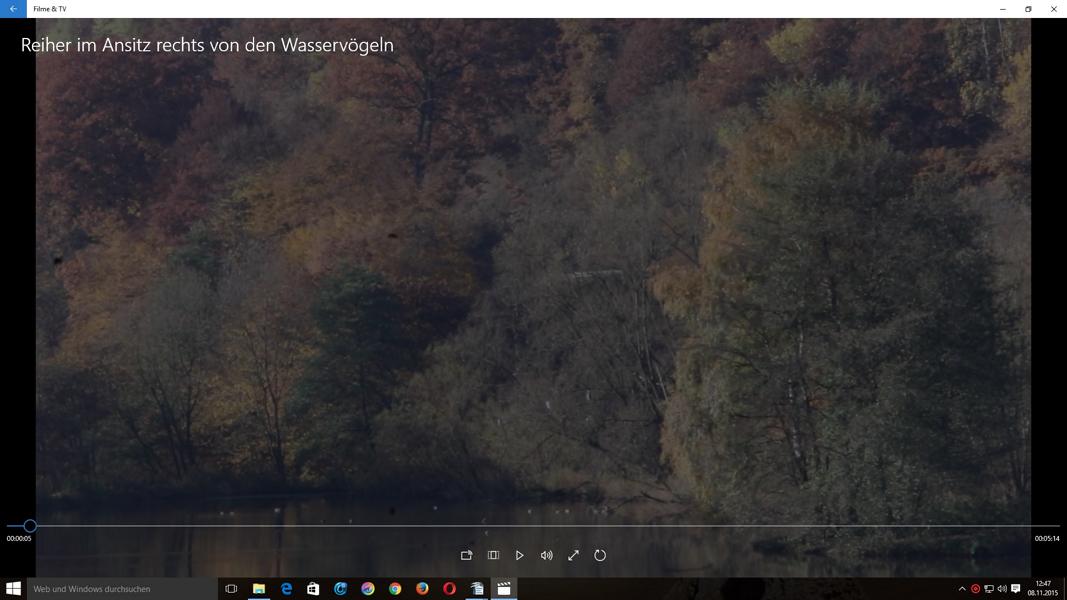Click the video title about Reiher im Ansitz
The height and width of the screenshot is (600, 1067).
pyautogui.click(x=208, y=45)
